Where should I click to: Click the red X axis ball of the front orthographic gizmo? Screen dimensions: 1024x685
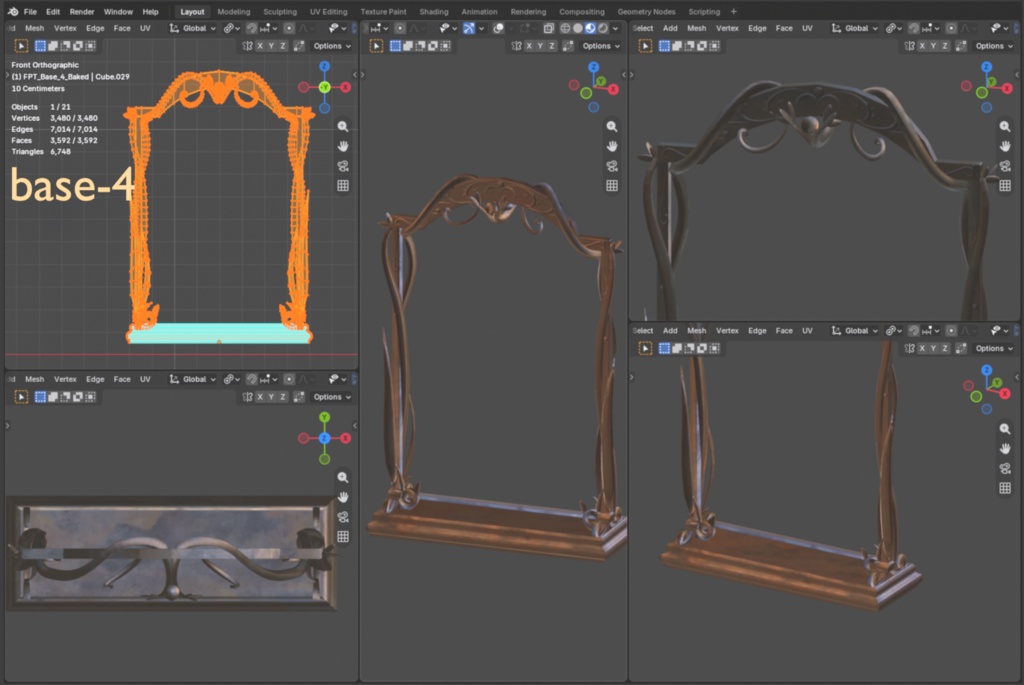point(345,88)
